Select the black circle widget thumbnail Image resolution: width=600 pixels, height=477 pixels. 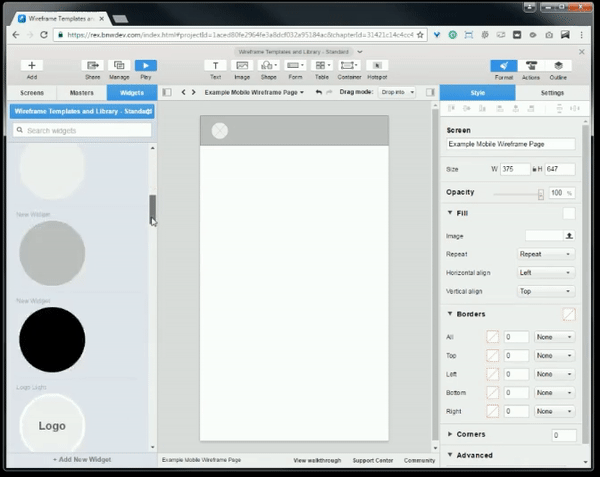coord(52,340)
